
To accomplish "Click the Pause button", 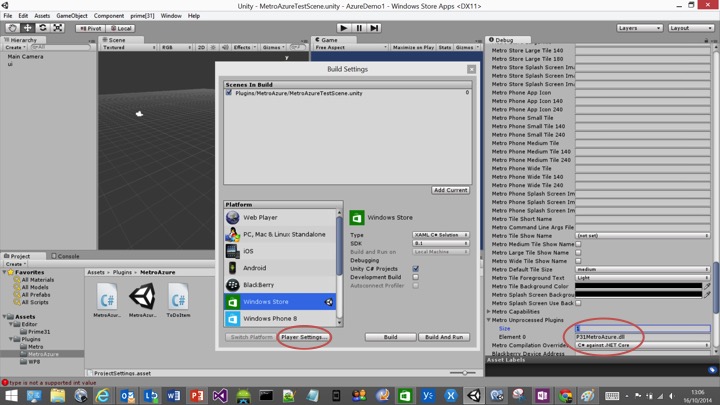I will (x=359, y=28).
